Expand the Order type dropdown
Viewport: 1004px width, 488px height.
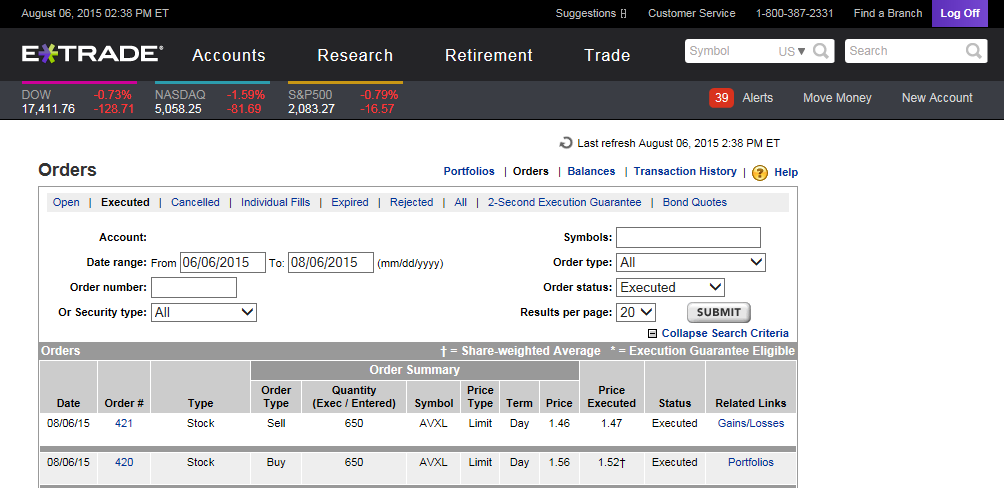tap(690, 262)
